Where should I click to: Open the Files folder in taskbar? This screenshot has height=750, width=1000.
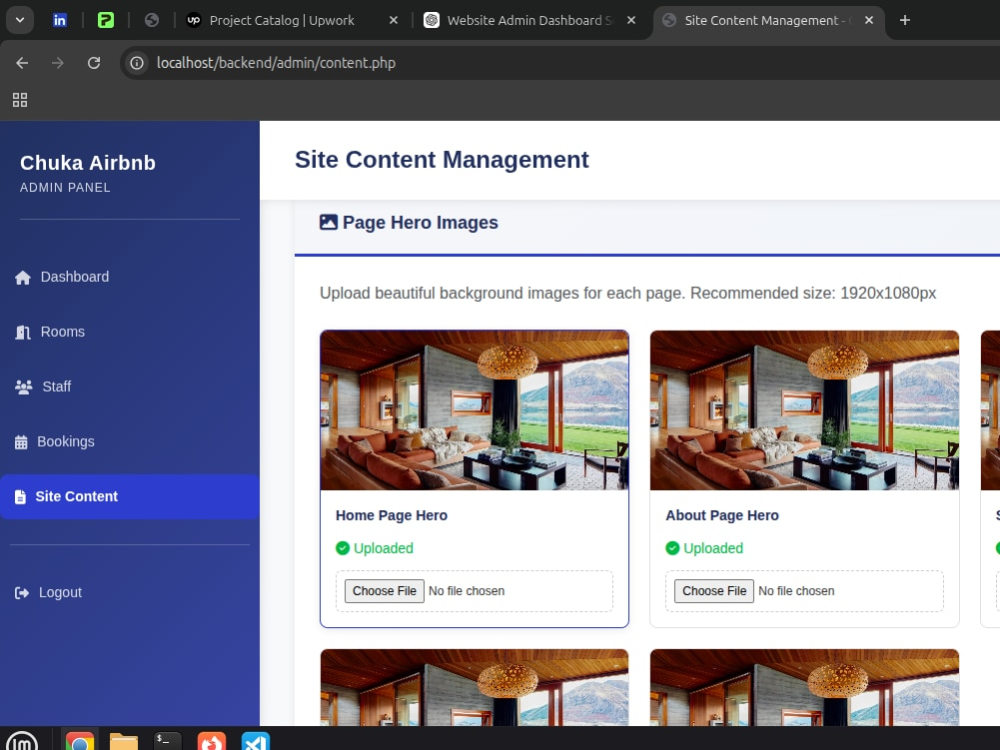(x=124, y=742)
